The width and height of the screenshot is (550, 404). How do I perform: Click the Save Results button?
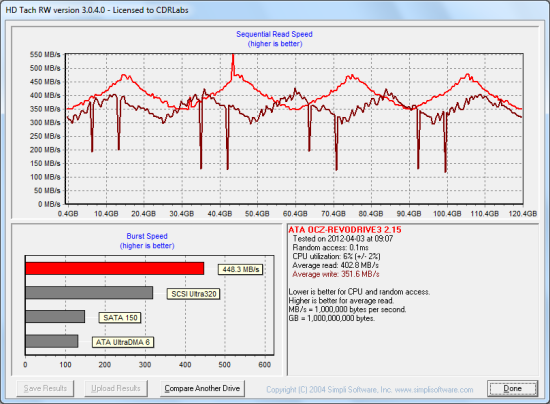tap(45, 389)
